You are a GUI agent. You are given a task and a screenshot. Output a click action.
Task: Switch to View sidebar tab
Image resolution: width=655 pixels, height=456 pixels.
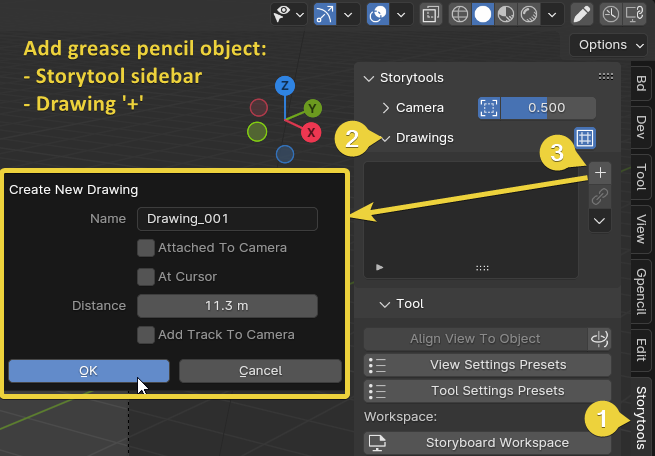[x=642, y=229]
